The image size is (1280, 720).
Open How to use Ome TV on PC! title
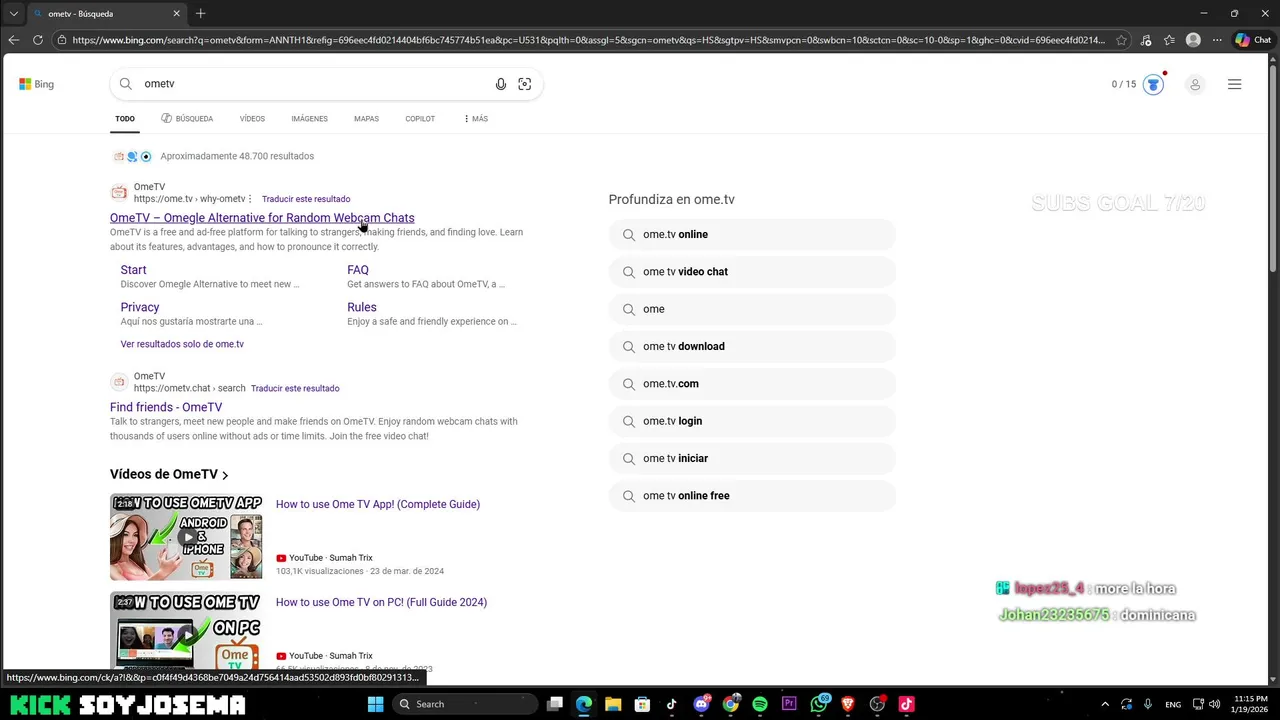[381, 602]
